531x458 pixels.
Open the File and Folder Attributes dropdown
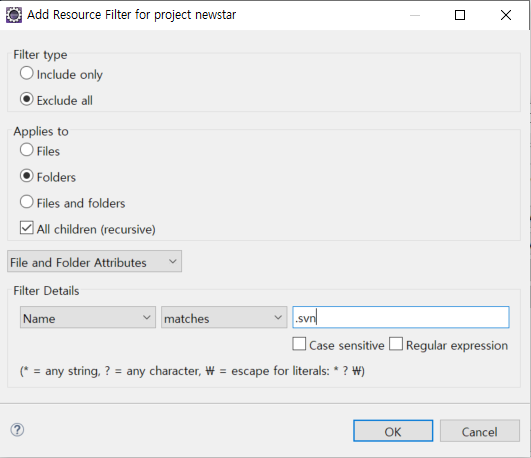click(x=94, y=262)
